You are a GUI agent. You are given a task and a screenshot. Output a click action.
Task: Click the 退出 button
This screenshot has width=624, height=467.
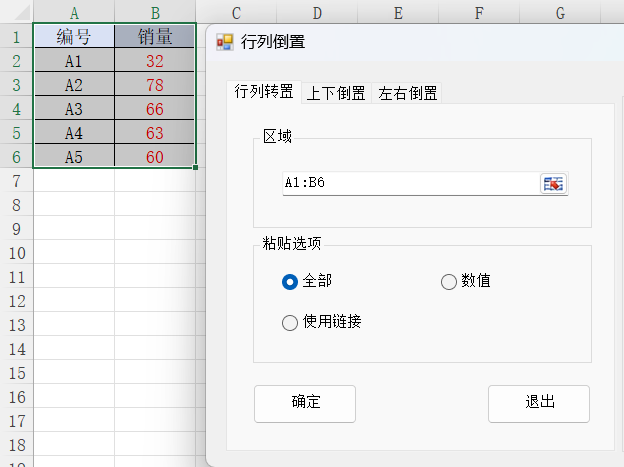tap(539, 403)
